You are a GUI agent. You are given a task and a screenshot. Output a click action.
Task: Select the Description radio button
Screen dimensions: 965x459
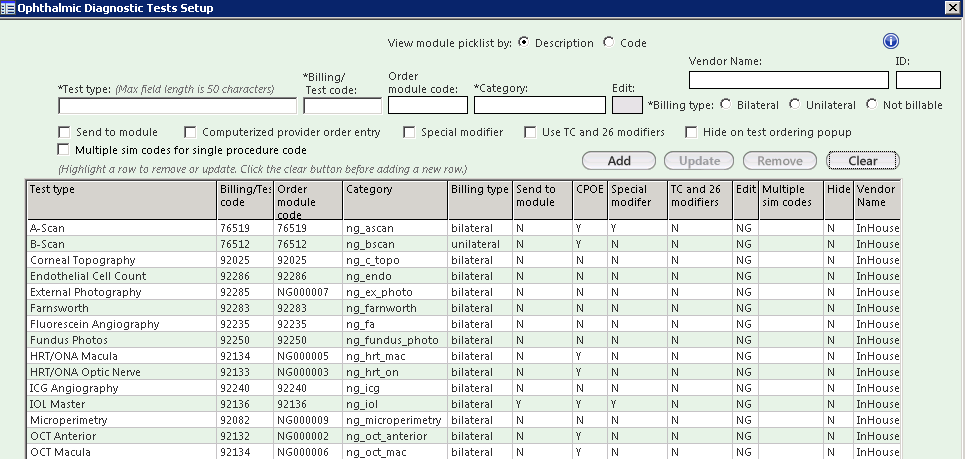click(524, 42)
